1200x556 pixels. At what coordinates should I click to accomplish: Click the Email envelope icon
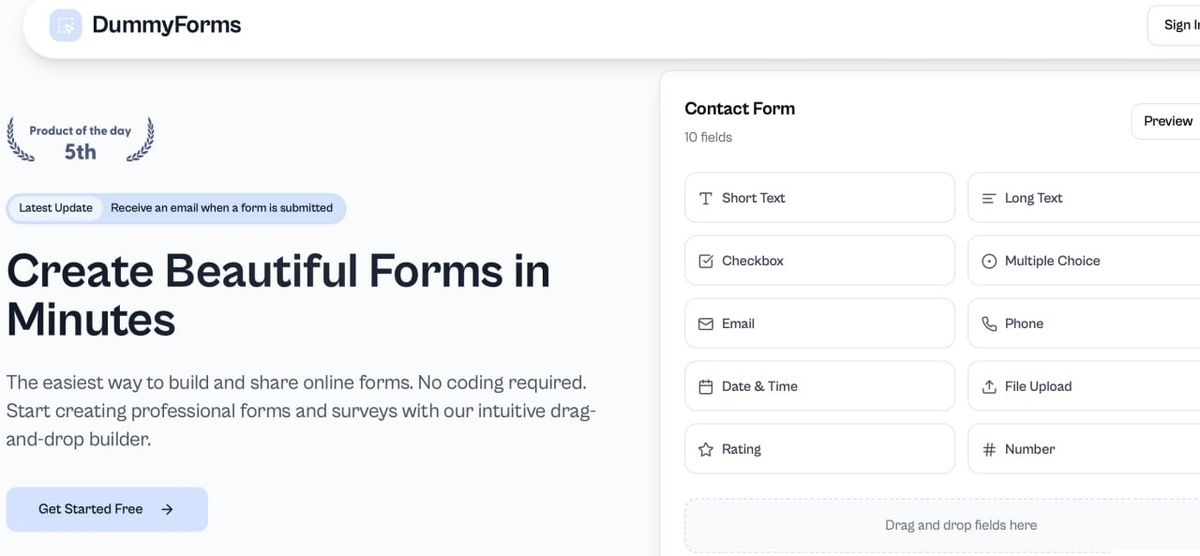click(x=705, y=324)
